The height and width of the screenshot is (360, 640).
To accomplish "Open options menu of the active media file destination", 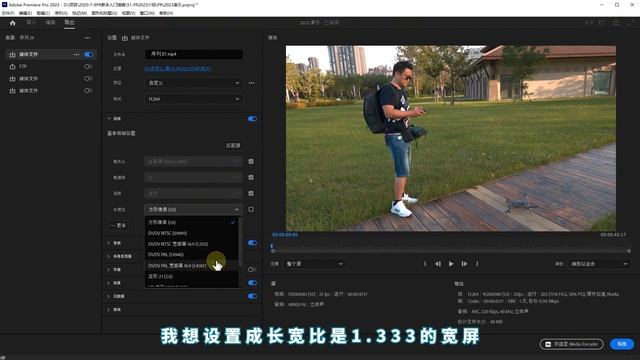I will 76,54.
